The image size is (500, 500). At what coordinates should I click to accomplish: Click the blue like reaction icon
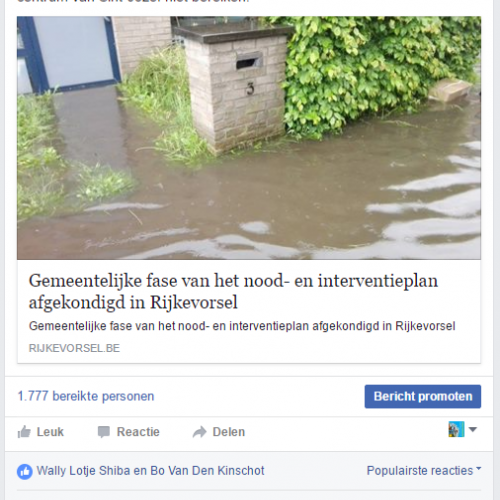point(25,472)
